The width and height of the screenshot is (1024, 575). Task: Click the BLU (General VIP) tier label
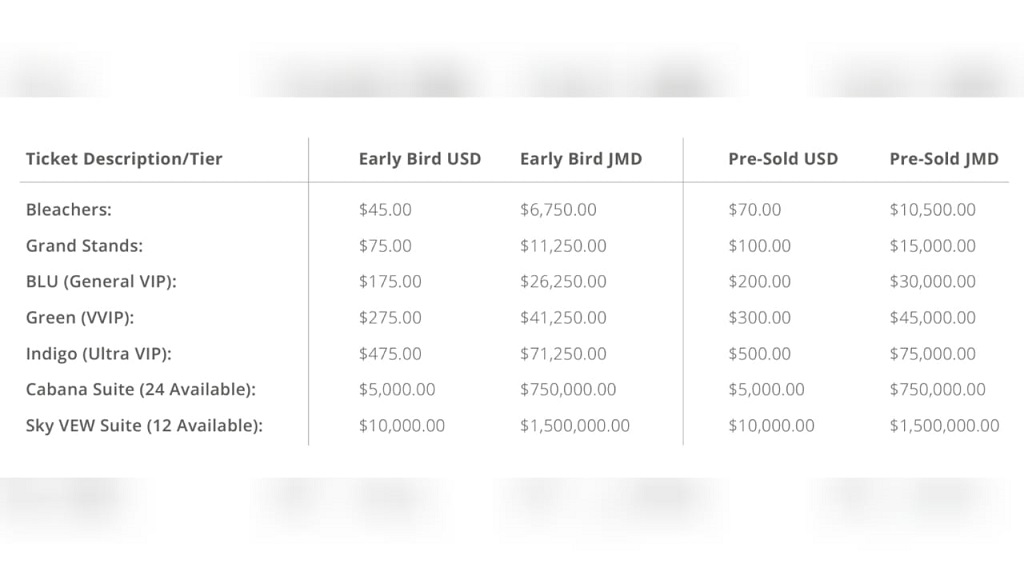click(x=101, y=282)
